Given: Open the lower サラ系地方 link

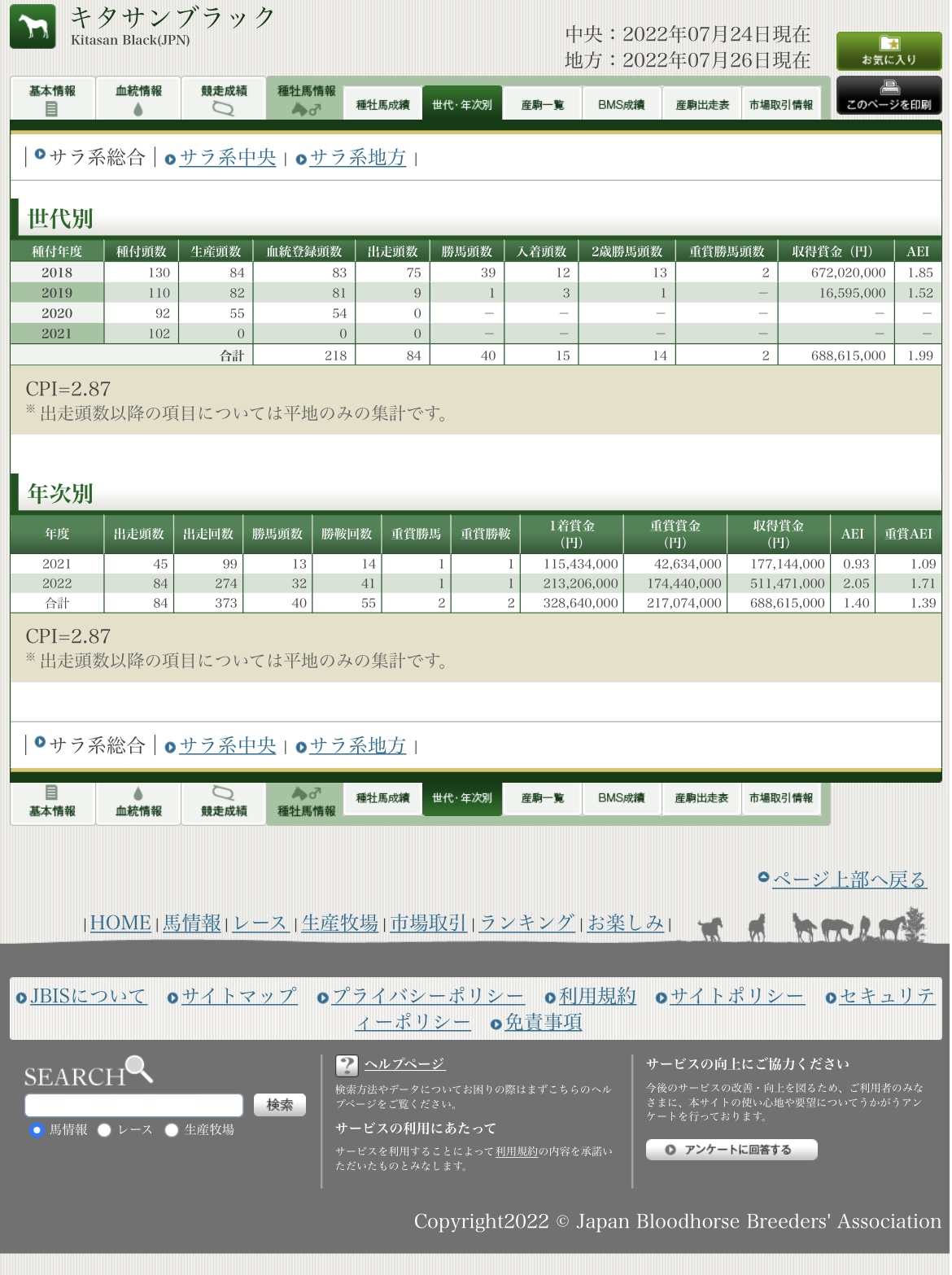Looking at the screenshot, I should point(357,745).
